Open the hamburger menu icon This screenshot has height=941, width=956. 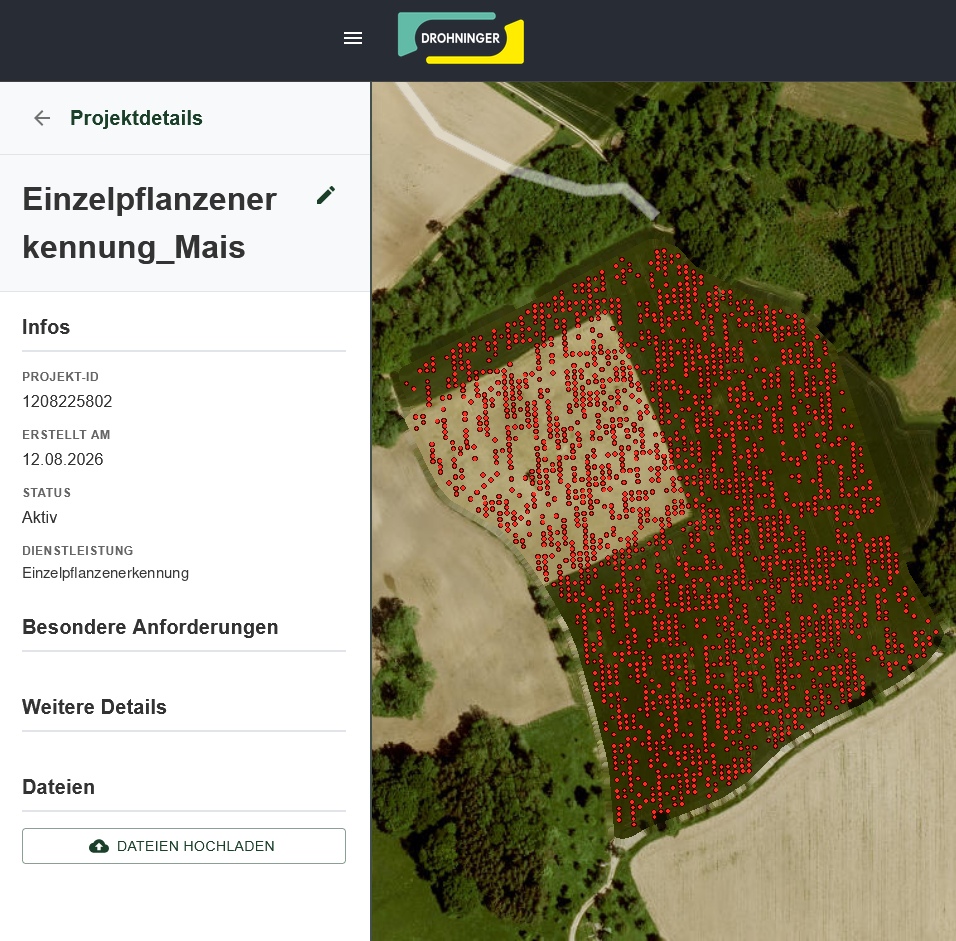(352, 38)
